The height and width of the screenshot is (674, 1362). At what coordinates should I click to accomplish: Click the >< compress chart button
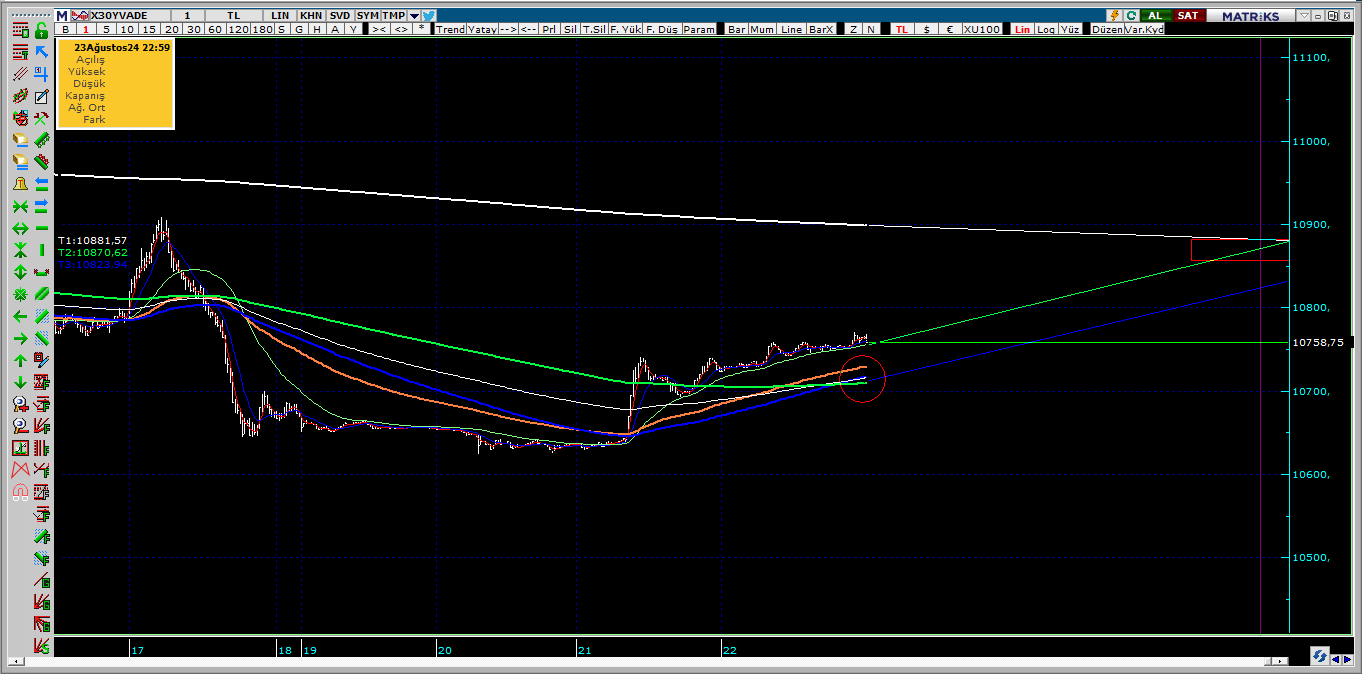379,29
